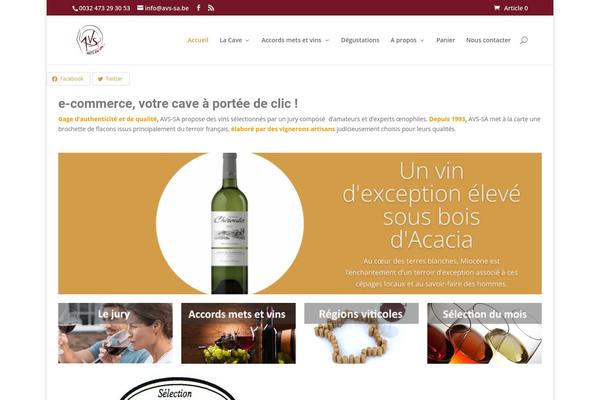This screenshot has width=600, height=400.
Task: Go to the Accueil menu item
Action: pyautogui.click(x=198, y=40)
